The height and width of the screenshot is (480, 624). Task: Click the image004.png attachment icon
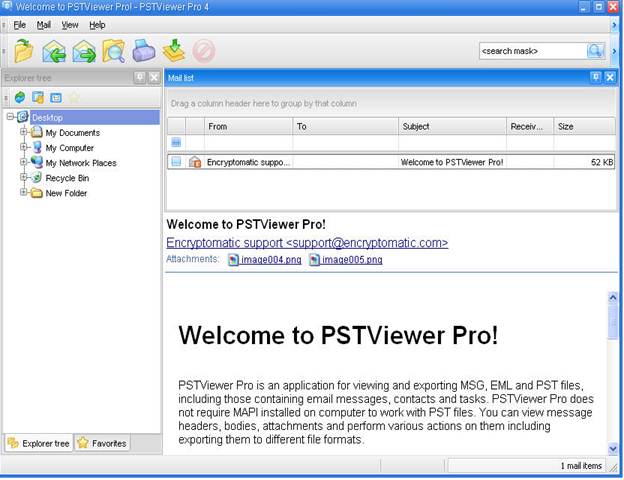(x=233, y=260)
